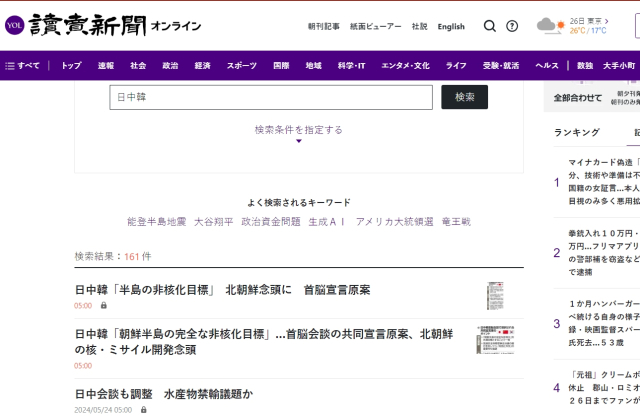640x416 pixels.
Task: Search keyword 大谷翔平
Action: [213, 222]
